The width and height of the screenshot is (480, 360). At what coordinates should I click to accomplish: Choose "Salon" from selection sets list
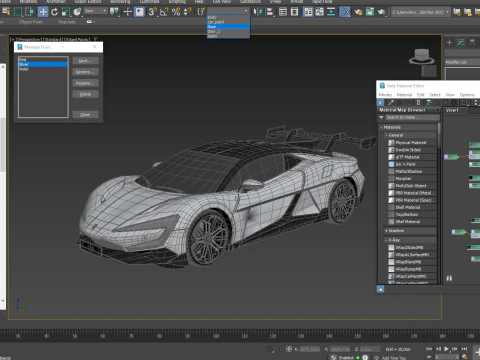(228, 36)
